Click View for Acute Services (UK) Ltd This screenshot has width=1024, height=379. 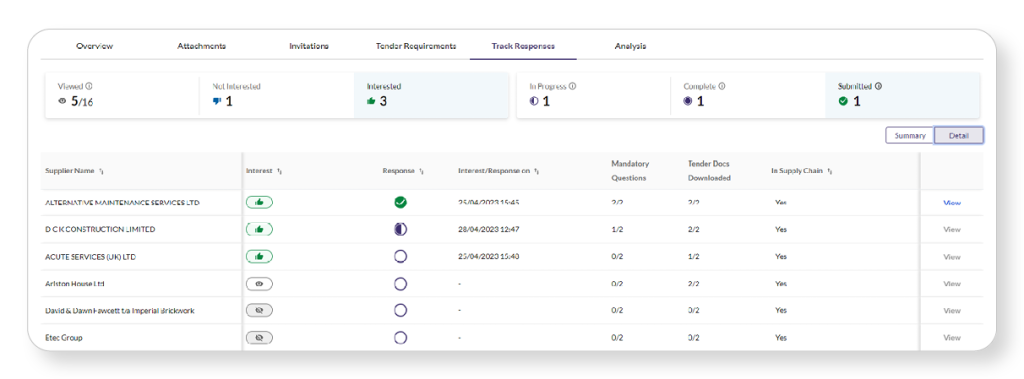pos(952,257)
